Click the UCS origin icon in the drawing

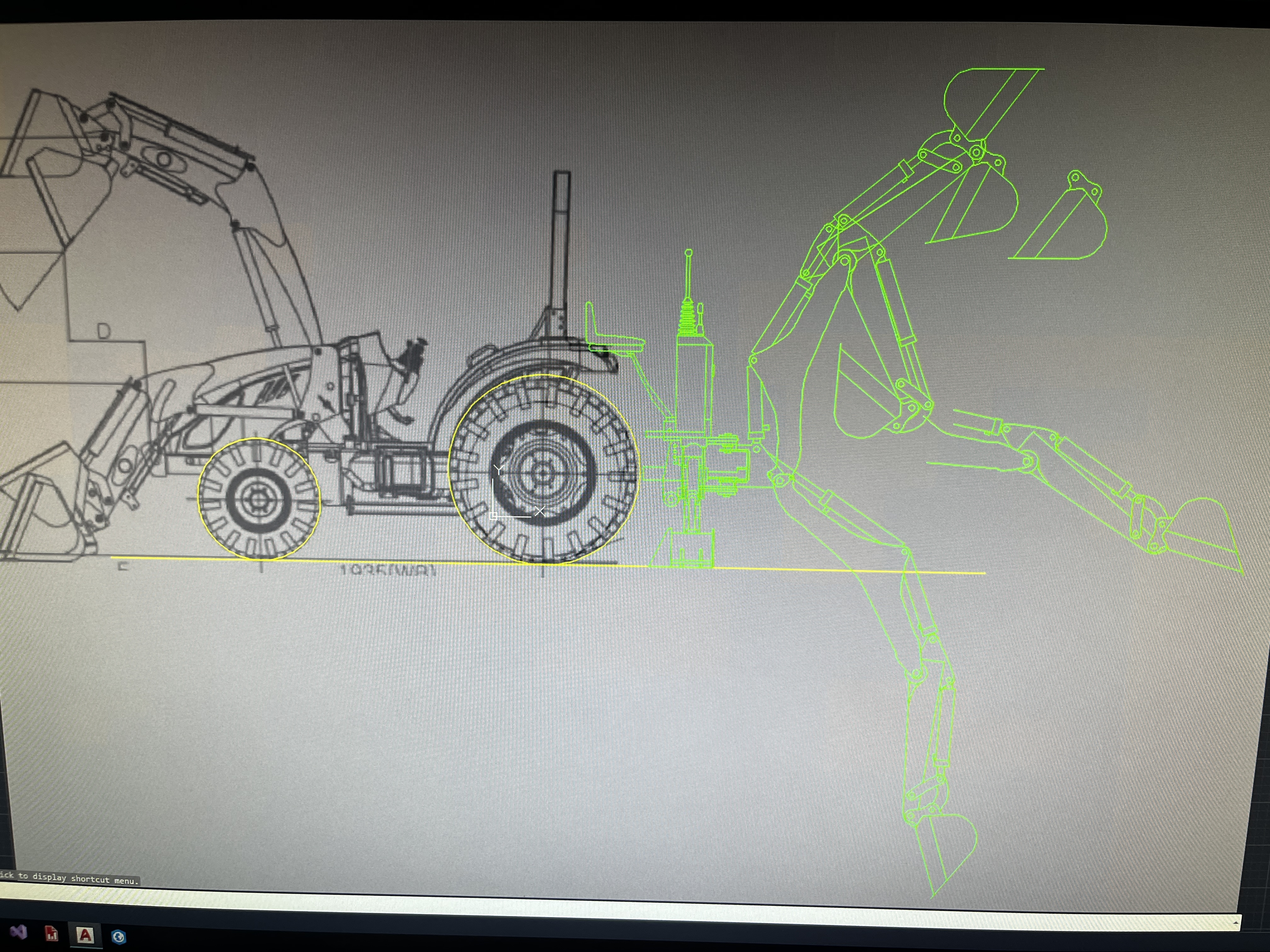[494, 516]
